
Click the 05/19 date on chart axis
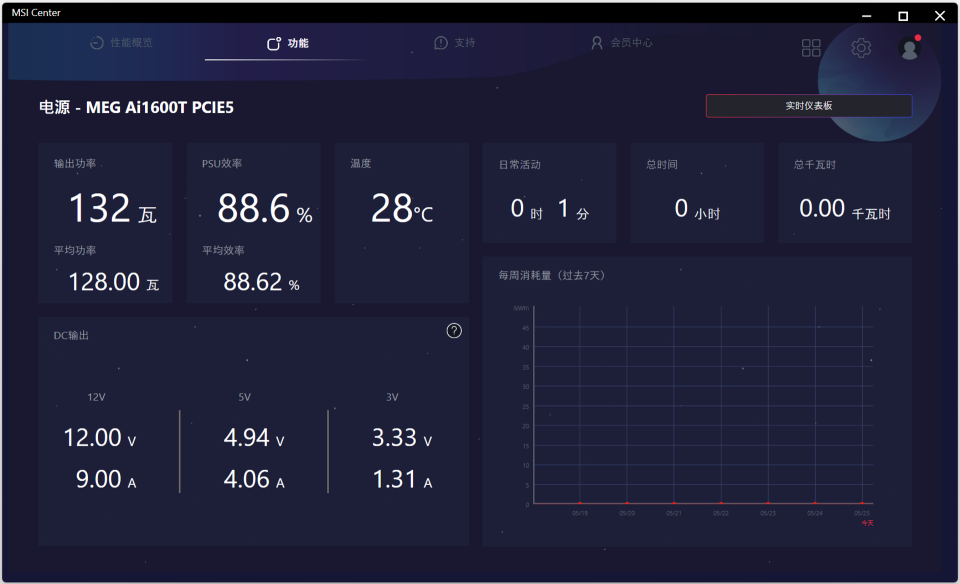(x=580, y=513)
